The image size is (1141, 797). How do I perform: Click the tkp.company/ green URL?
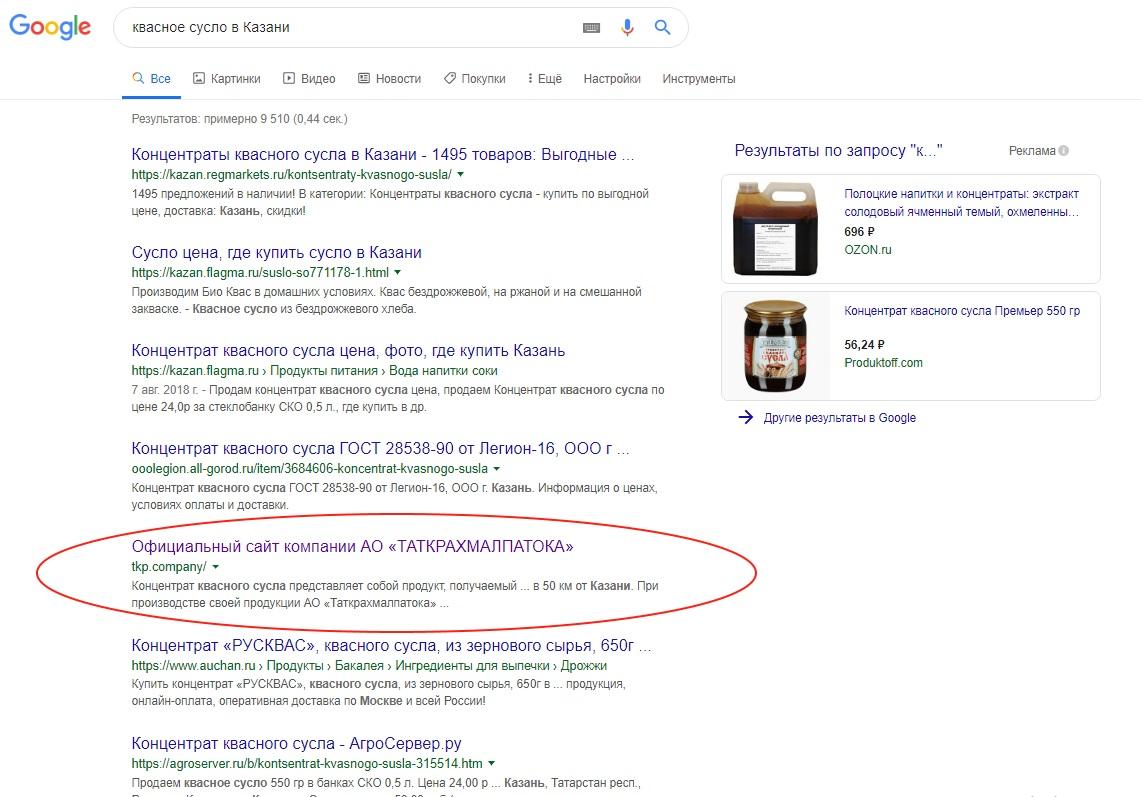pos(169,567)
